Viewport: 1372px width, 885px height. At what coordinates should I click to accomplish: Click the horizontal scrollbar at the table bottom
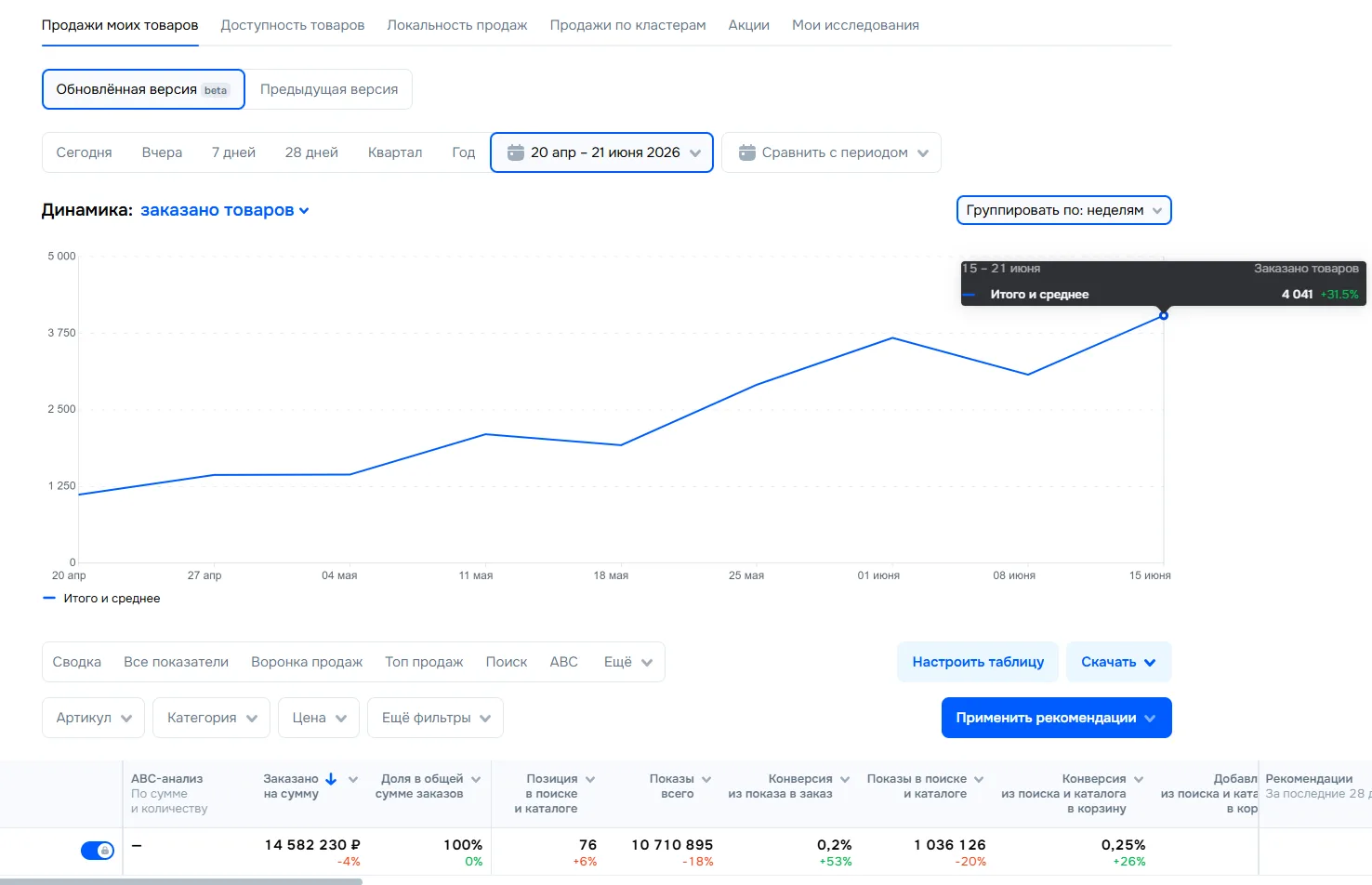click(181, 881)
